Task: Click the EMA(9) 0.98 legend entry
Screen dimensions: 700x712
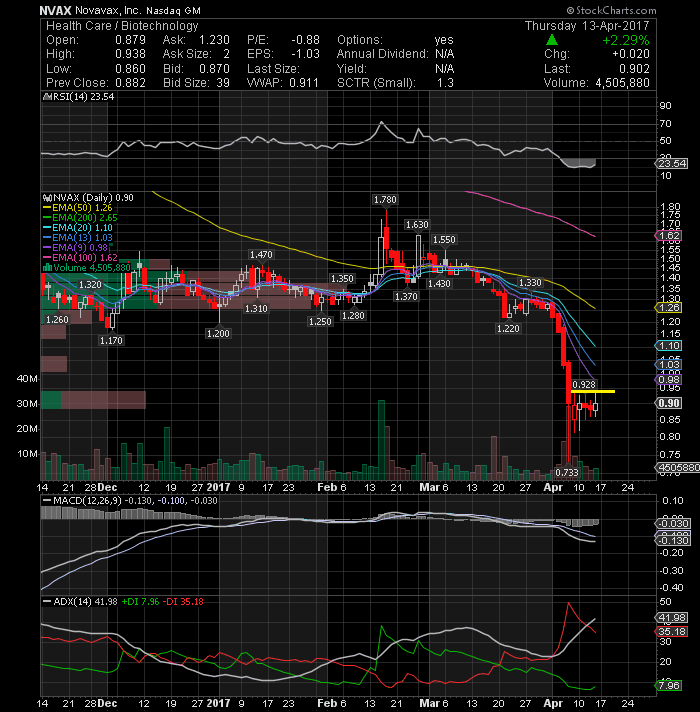Action: pyautogui.click(x=75, y=247)
